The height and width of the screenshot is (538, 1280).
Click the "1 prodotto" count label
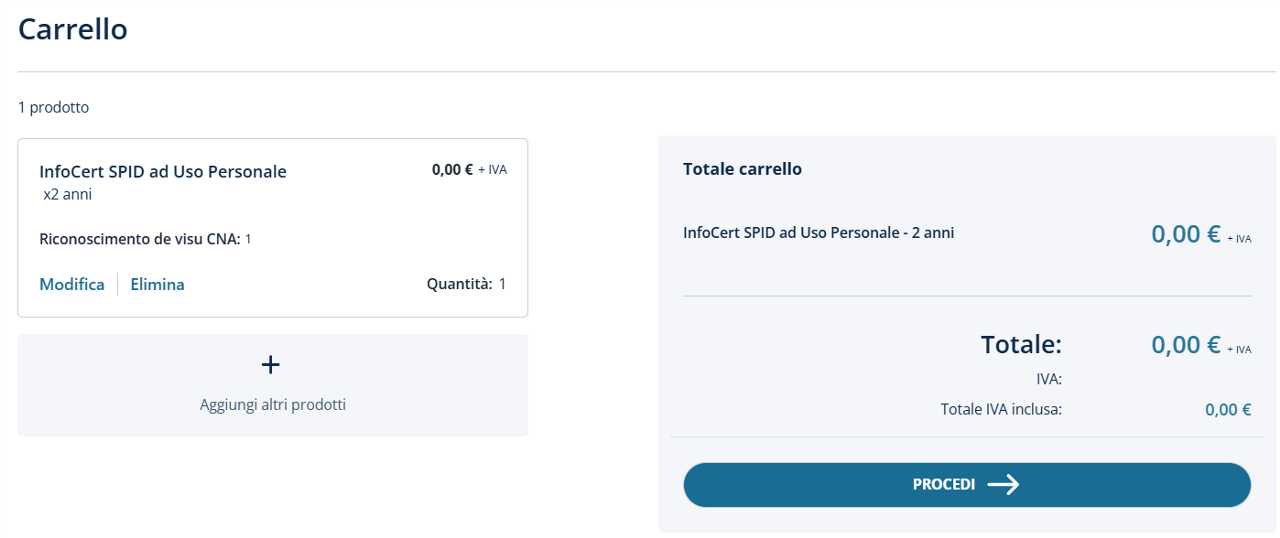pyautogui.click(x=53, y=107)
